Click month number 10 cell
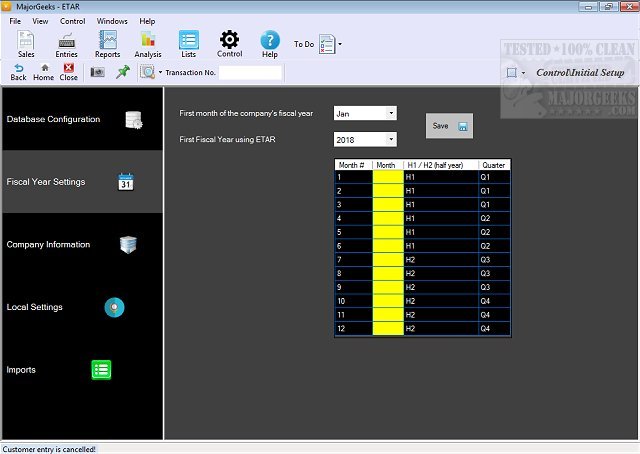 [353, 301]
